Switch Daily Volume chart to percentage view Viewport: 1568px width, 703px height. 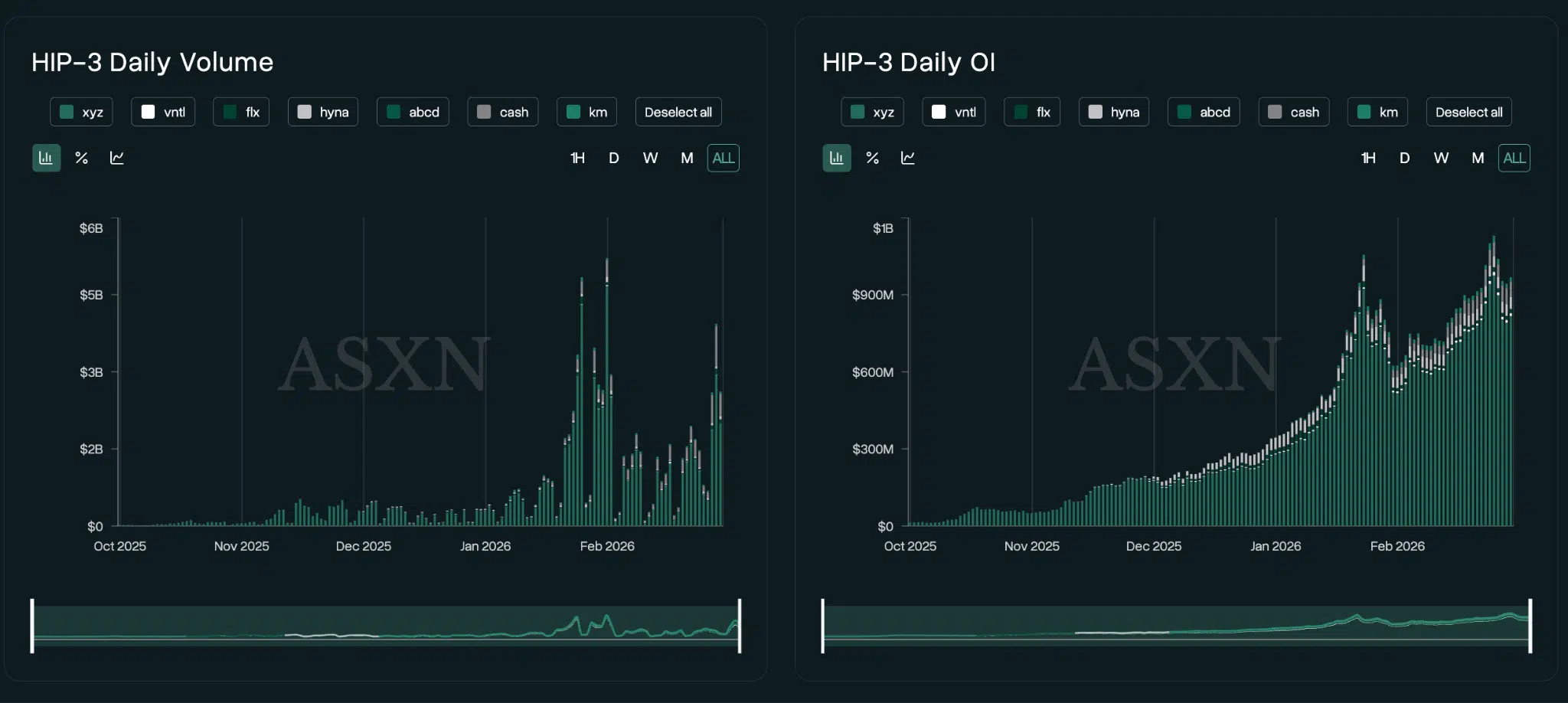(81, 158)
